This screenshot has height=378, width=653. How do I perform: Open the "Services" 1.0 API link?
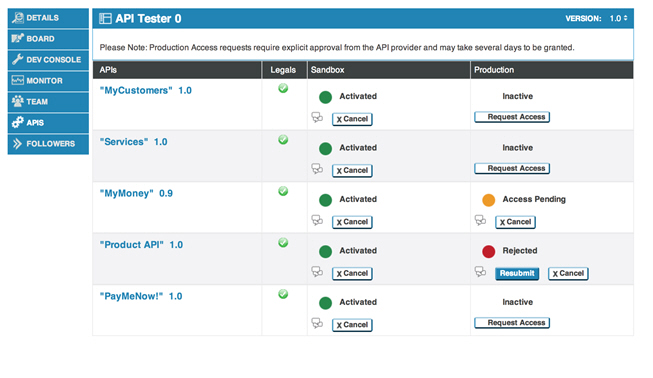[133, 142]
